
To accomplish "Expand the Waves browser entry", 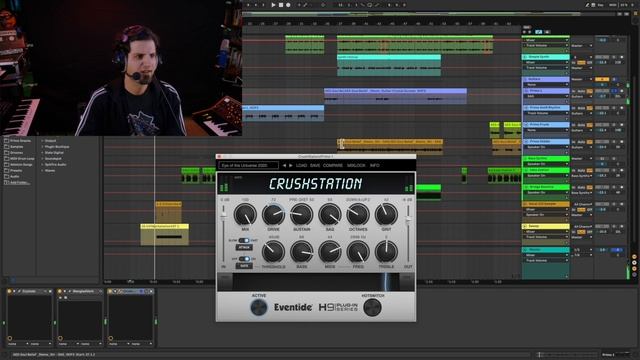I will click(42, 171).
